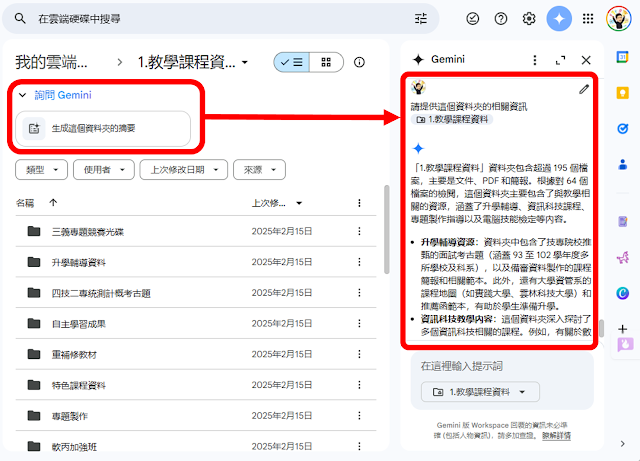This screenshot has height=461, width=640.
Task: Open the Help question mark icon
Action: [x=501, y=18]
